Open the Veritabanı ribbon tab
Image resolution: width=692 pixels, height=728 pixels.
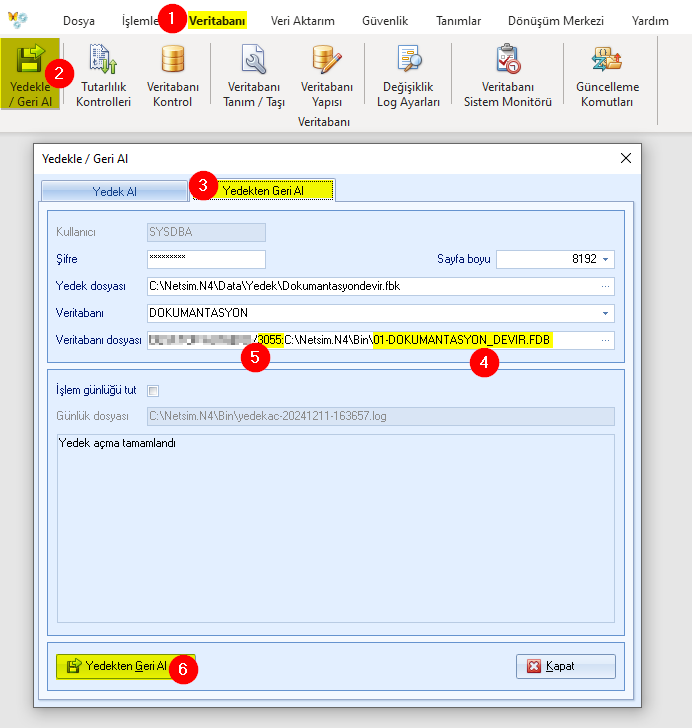click(217, 21)
